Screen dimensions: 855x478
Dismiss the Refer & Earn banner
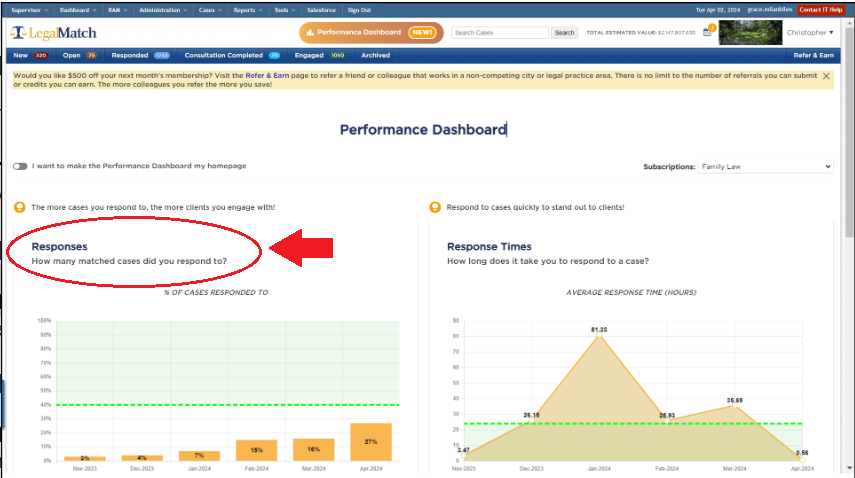(x=826, y=76)
